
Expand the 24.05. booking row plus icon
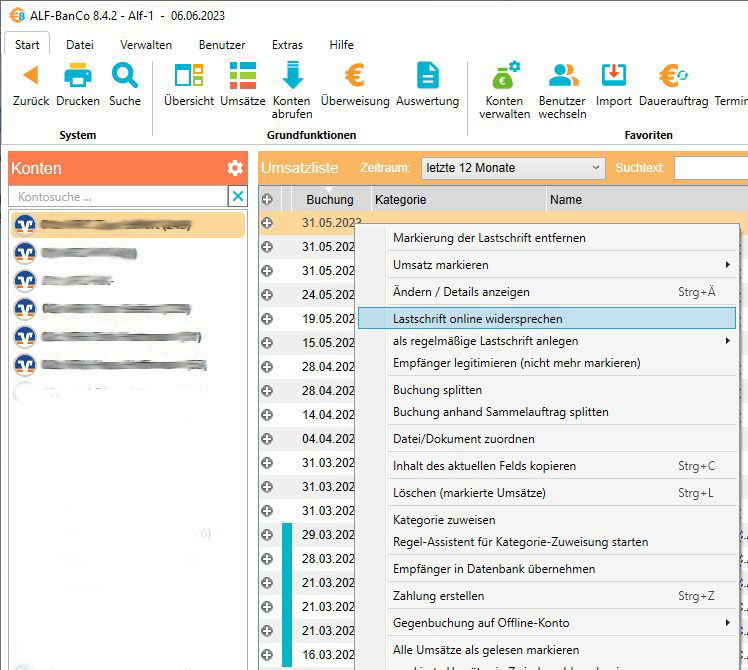pyautogui.click(x=267, y=295)
